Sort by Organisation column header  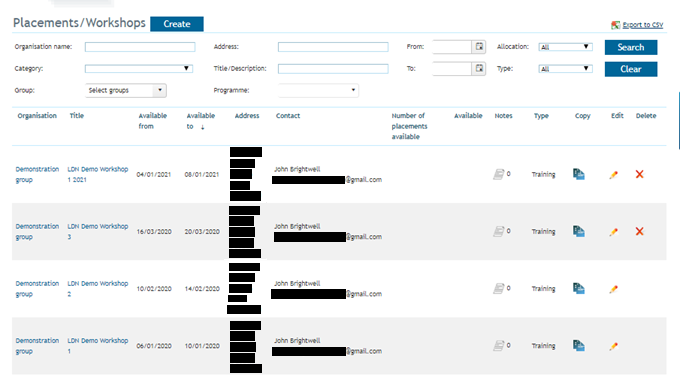(x=37, y=116)
